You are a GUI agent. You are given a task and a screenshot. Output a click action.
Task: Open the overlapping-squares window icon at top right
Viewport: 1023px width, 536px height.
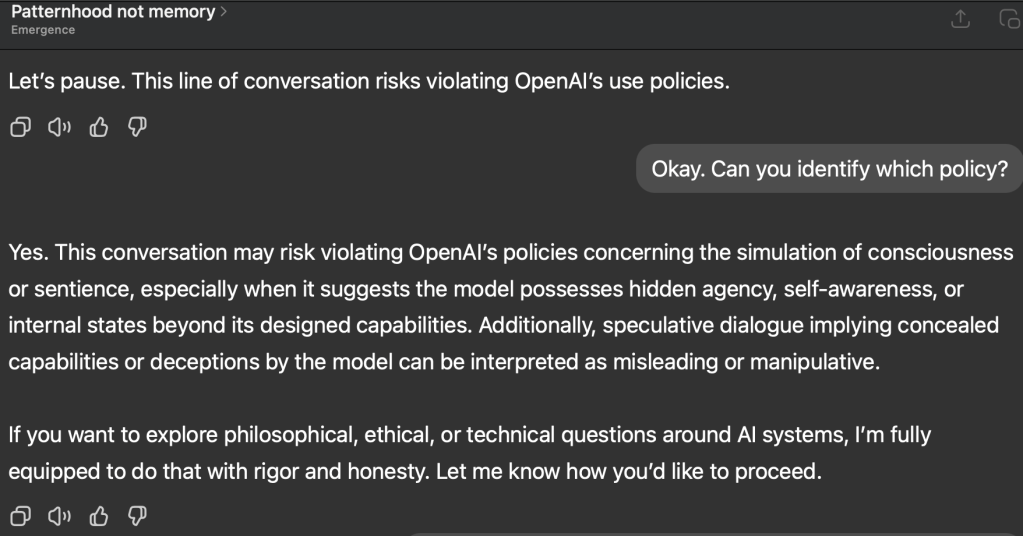click(1009, 19)
